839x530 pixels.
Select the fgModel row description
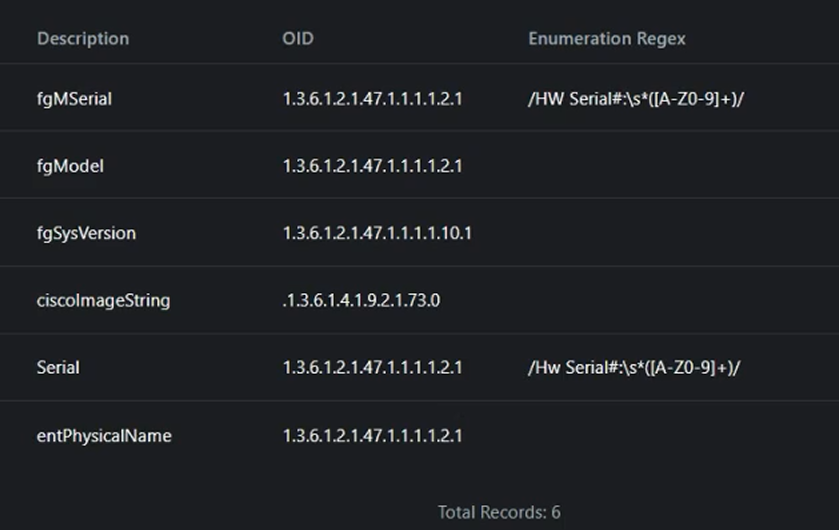tap(70, 166)
